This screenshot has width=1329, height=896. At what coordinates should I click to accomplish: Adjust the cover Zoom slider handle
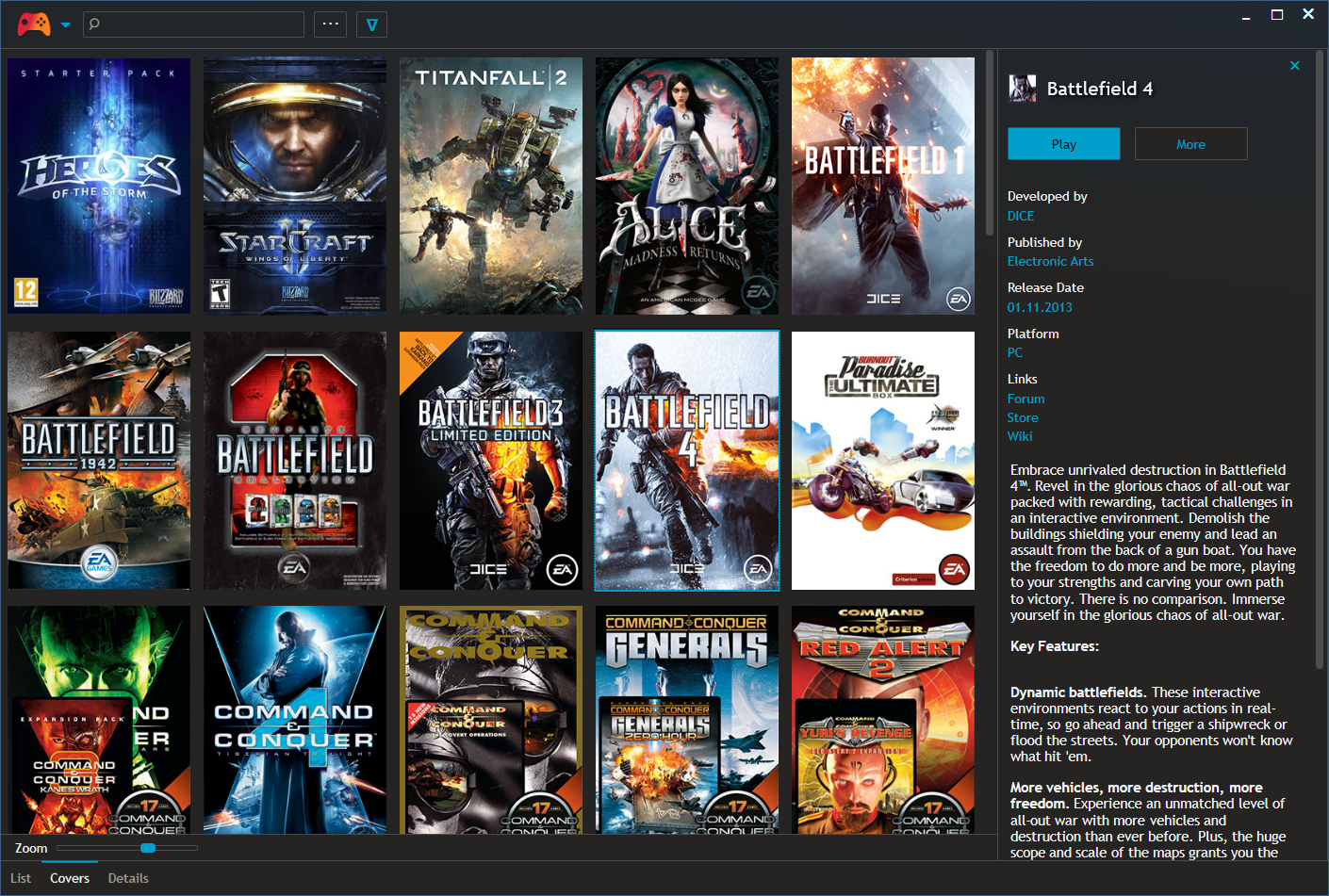point(148,848)
